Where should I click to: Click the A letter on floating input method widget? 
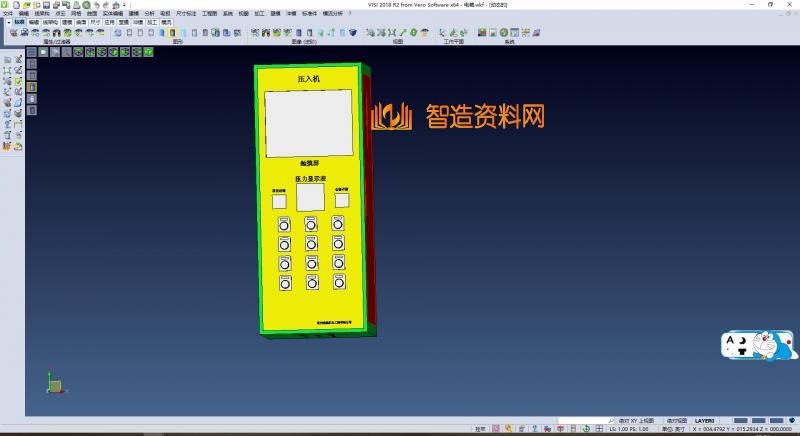coord(730,340)
